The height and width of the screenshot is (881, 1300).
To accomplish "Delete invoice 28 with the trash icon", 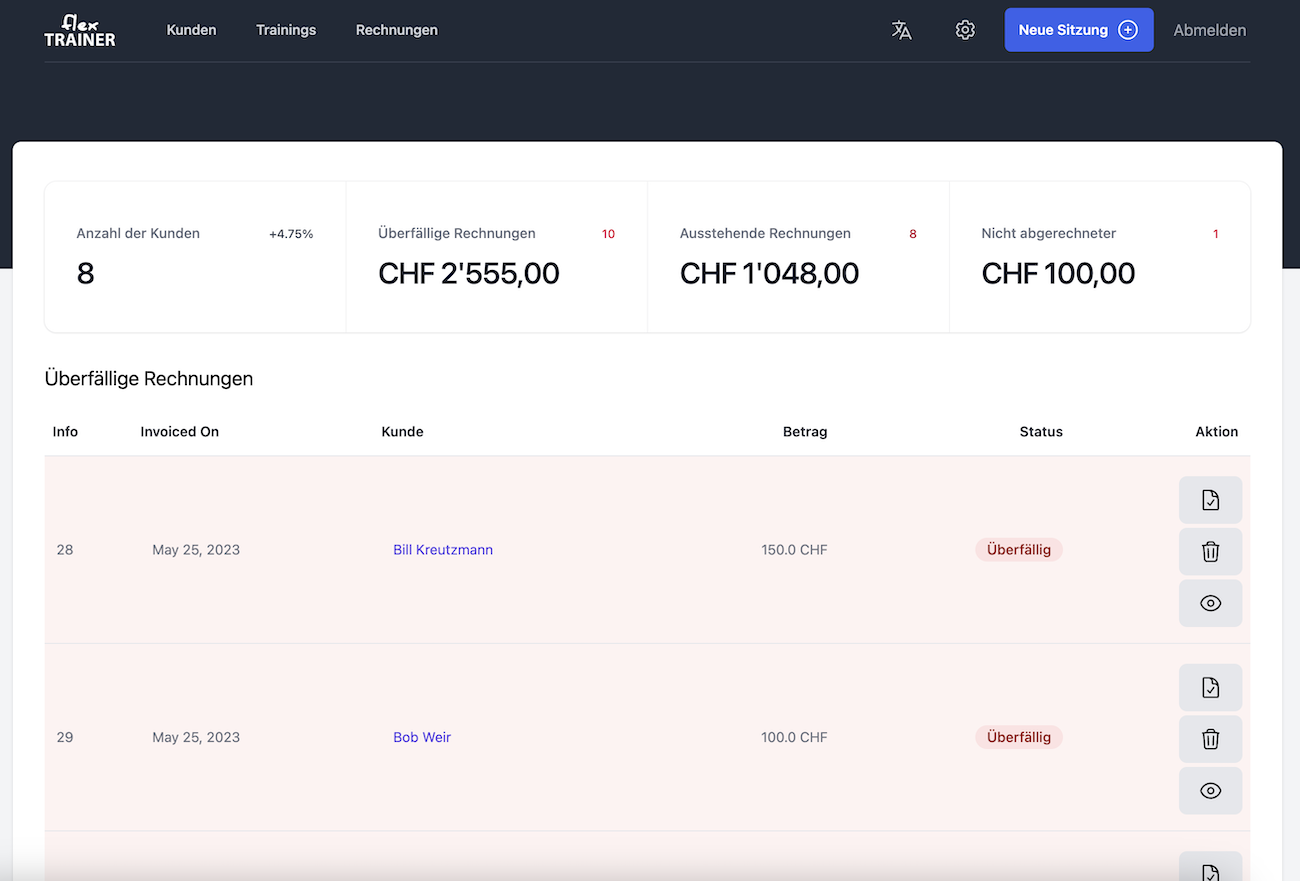I will tap(1210, 551).
